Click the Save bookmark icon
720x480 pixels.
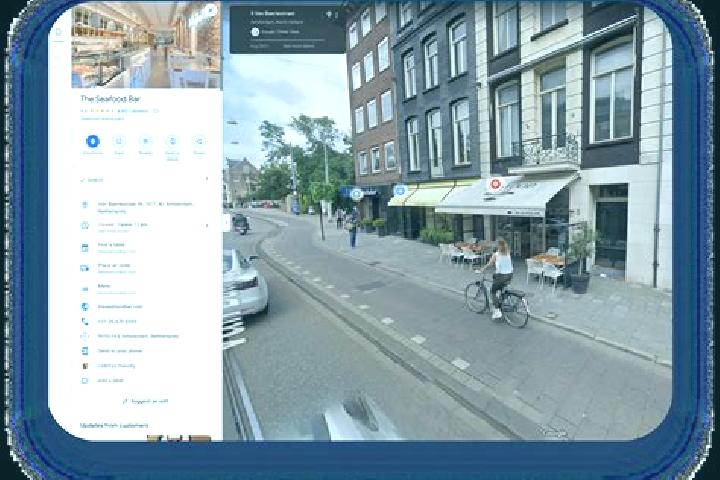pyautogui.click(x=119, y=141)
